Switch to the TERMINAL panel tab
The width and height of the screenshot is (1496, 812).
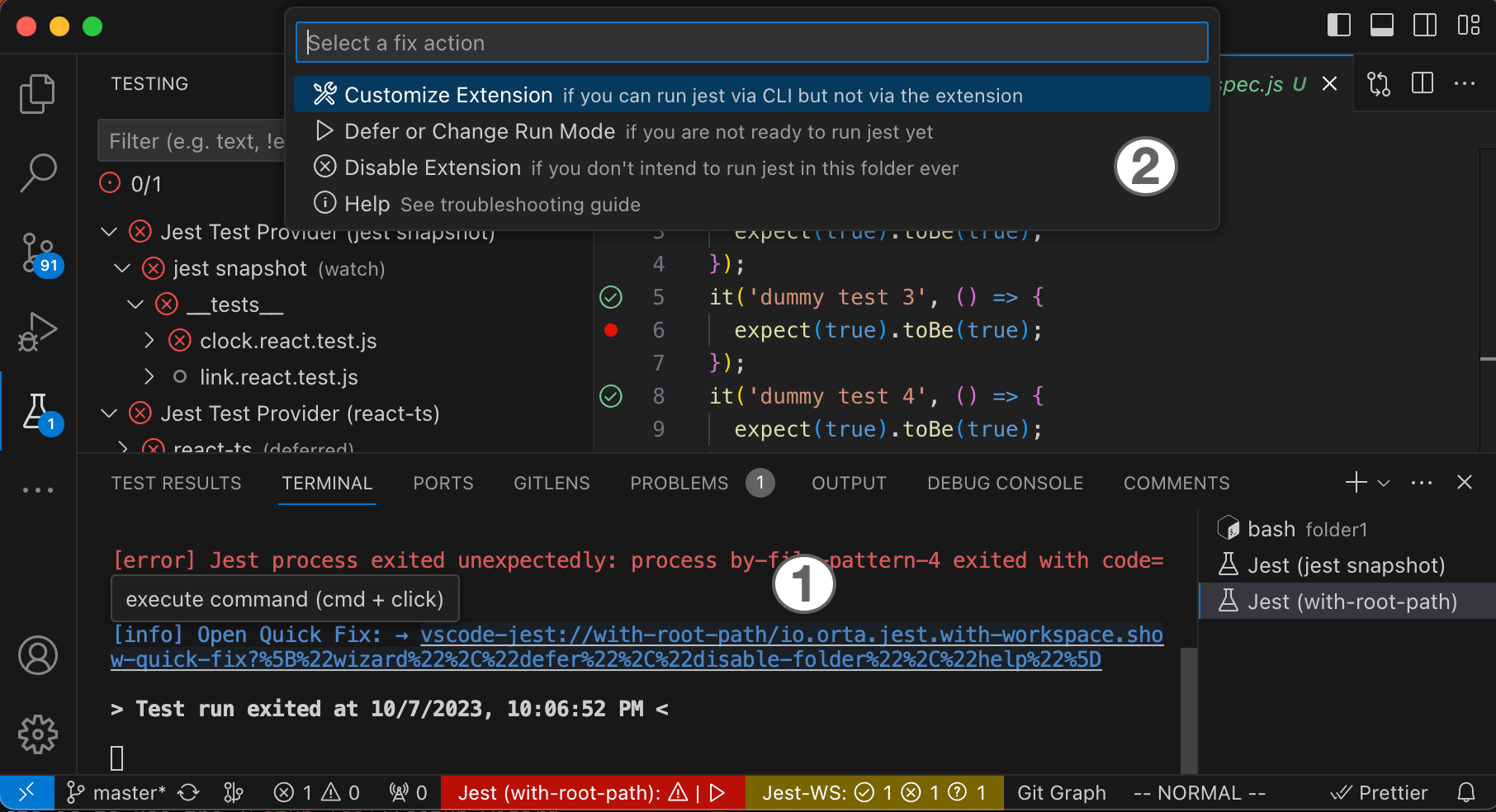point(327,483)
